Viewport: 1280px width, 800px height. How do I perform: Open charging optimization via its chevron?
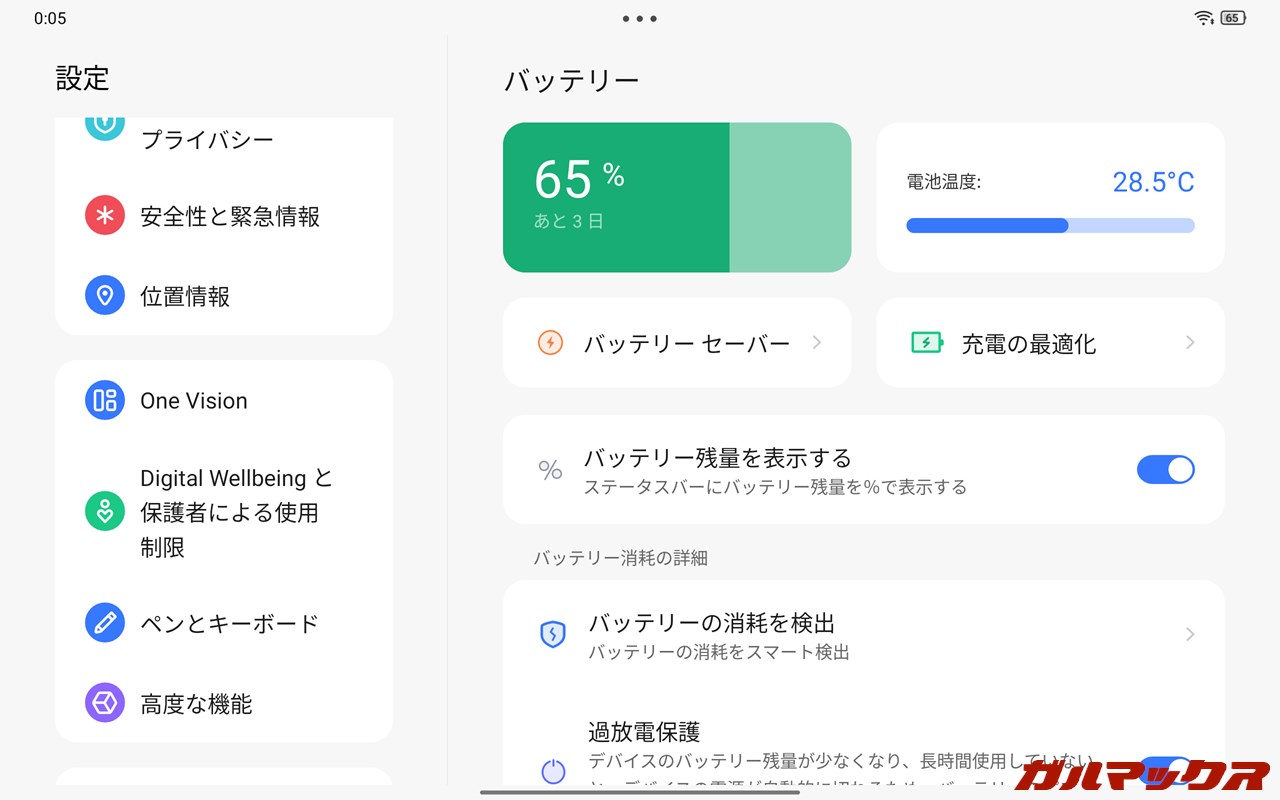pyautogui.click(x=1190, y=343)
